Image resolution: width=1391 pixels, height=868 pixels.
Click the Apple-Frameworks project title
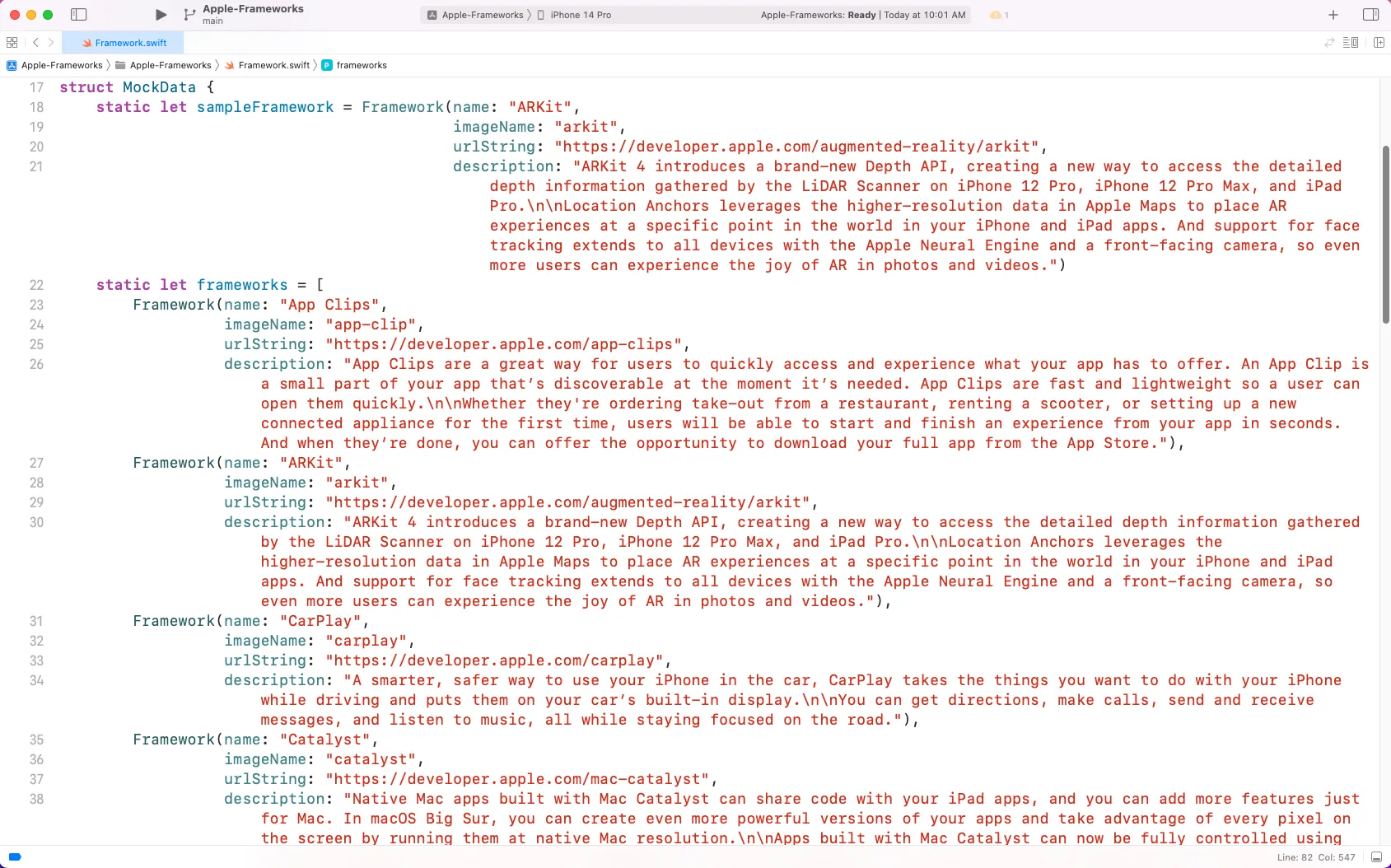pos(253,9)
